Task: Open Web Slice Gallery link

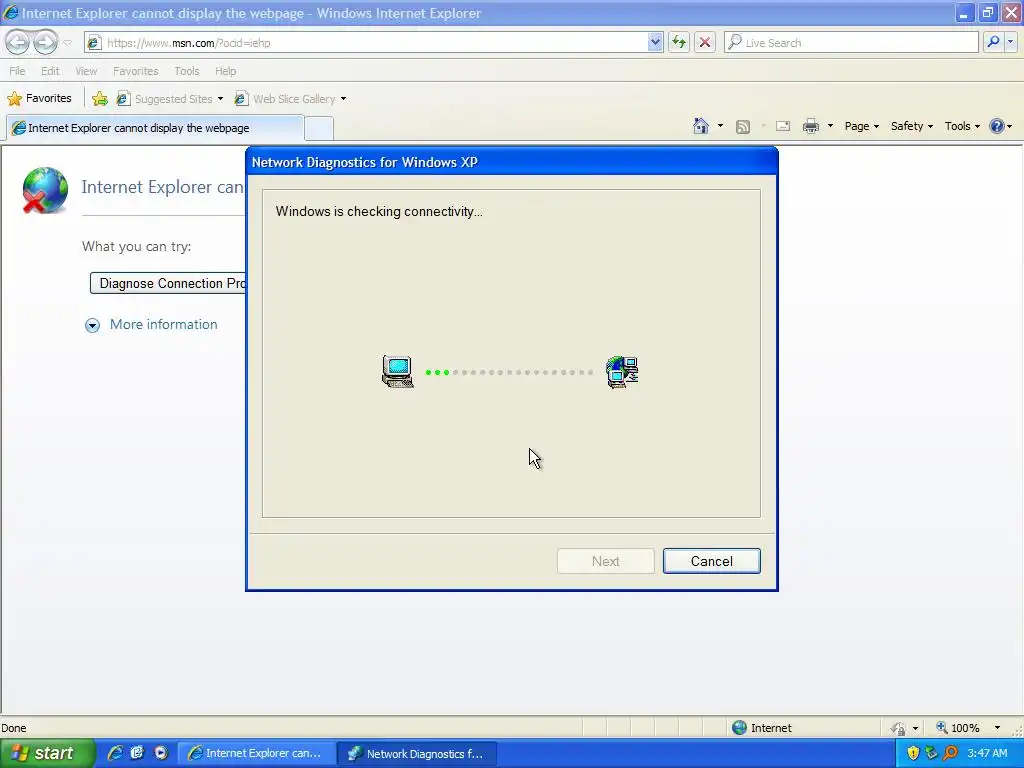Action: [x=285, y=99]
